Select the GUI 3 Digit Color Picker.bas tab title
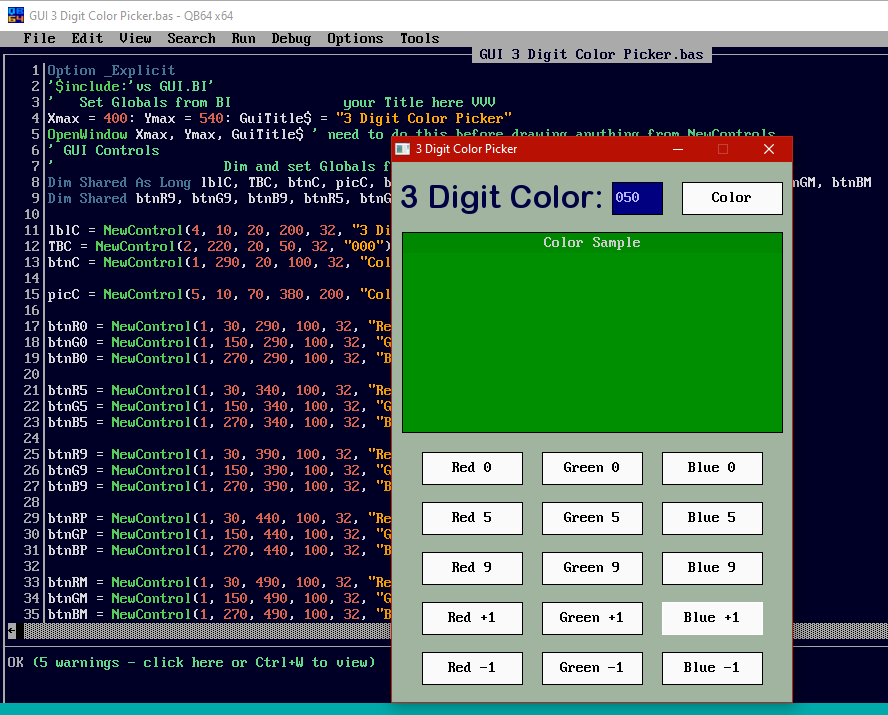Image resolution: width=888 pixels, height=715 pixels. (x=591, y=54)
